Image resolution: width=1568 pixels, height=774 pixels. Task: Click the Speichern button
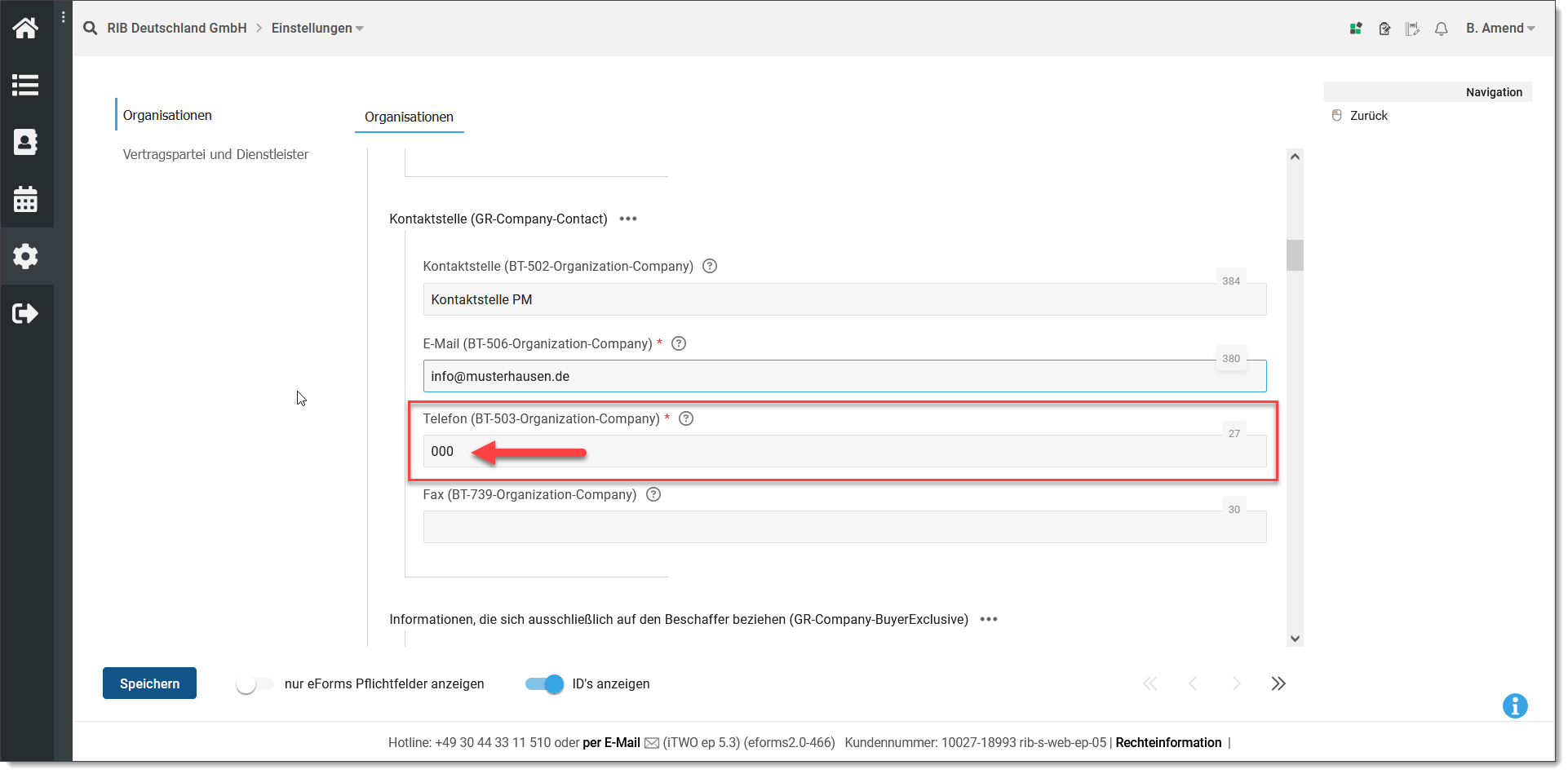point(149,683)
